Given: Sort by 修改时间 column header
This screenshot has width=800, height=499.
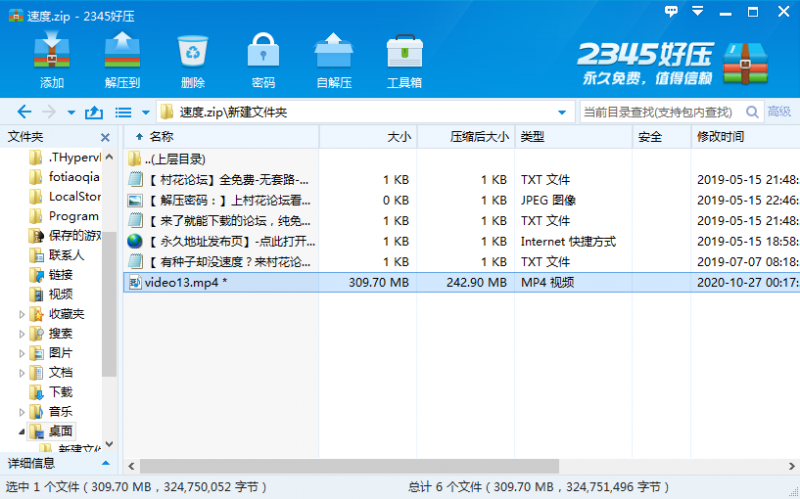Looking at the screenshot, I should [720, 137].
